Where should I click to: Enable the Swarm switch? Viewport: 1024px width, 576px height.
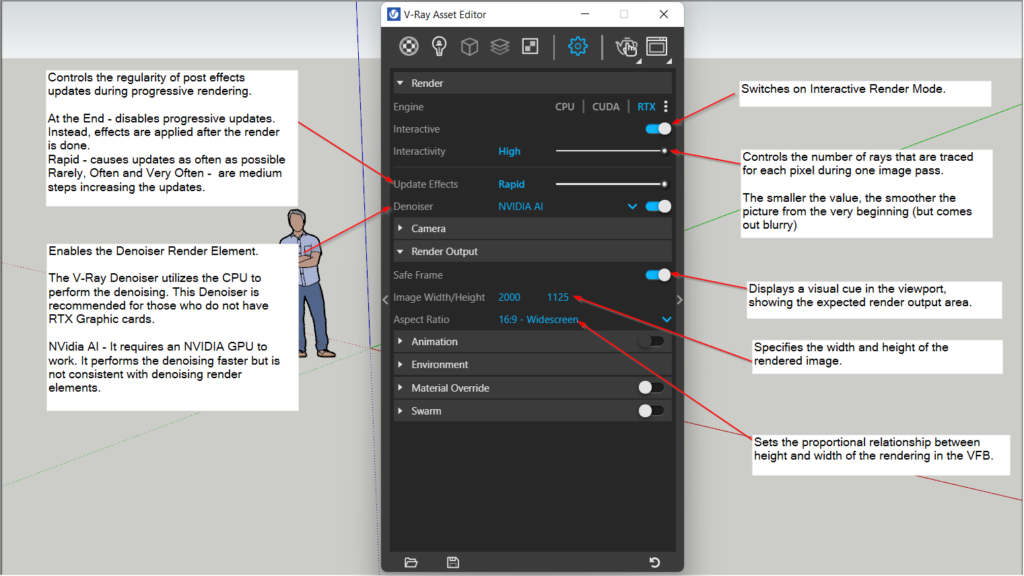(x=651, y=411)
